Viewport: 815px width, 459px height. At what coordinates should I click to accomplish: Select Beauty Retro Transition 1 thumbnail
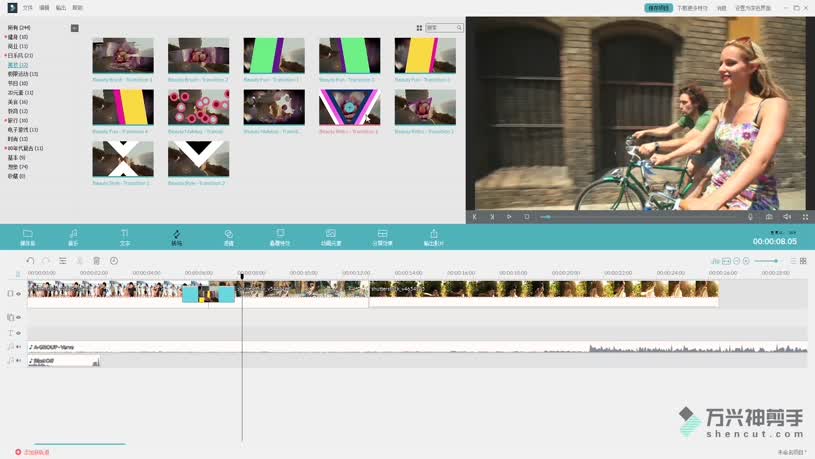[x=349, y=107]
